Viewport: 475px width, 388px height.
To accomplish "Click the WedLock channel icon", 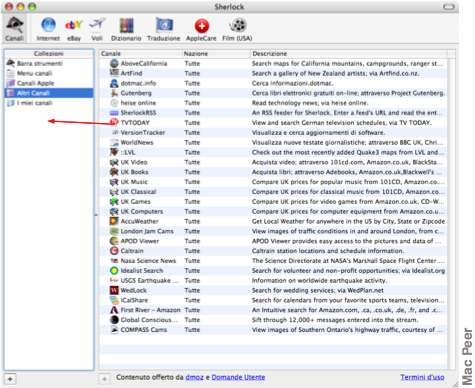I will point(114,290).
